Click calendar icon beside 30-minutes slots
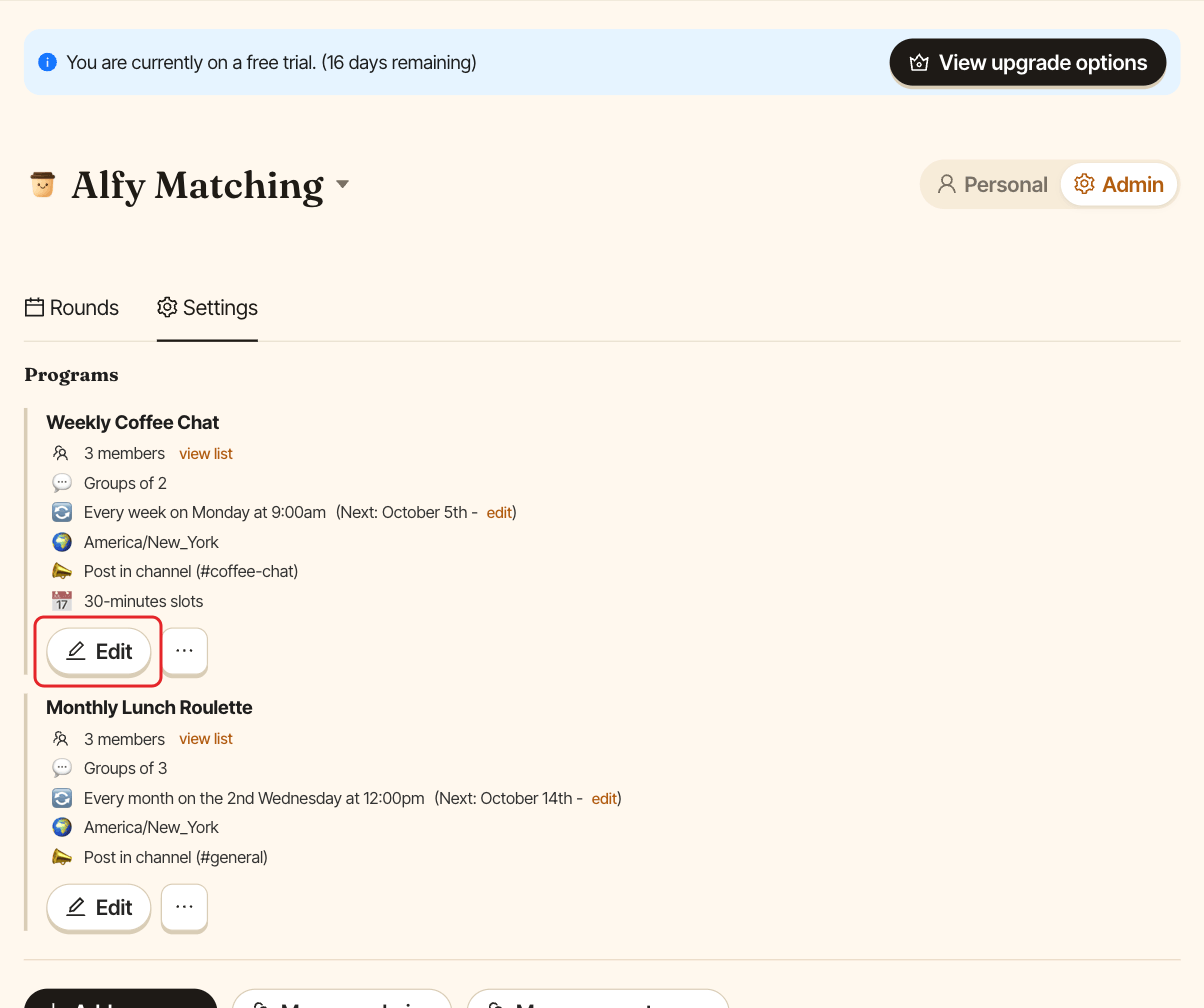 (x=62, y=601)
